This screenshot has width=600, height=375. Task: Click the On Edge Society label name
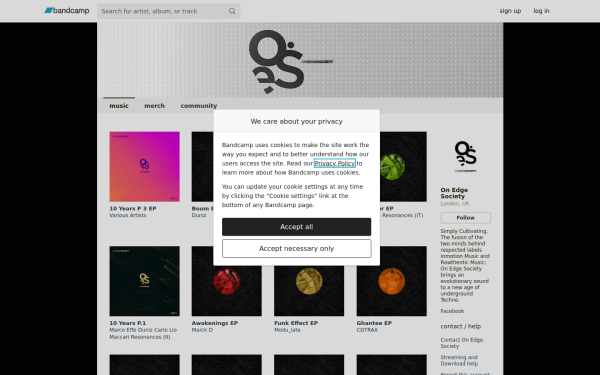[x=454, y=193]
